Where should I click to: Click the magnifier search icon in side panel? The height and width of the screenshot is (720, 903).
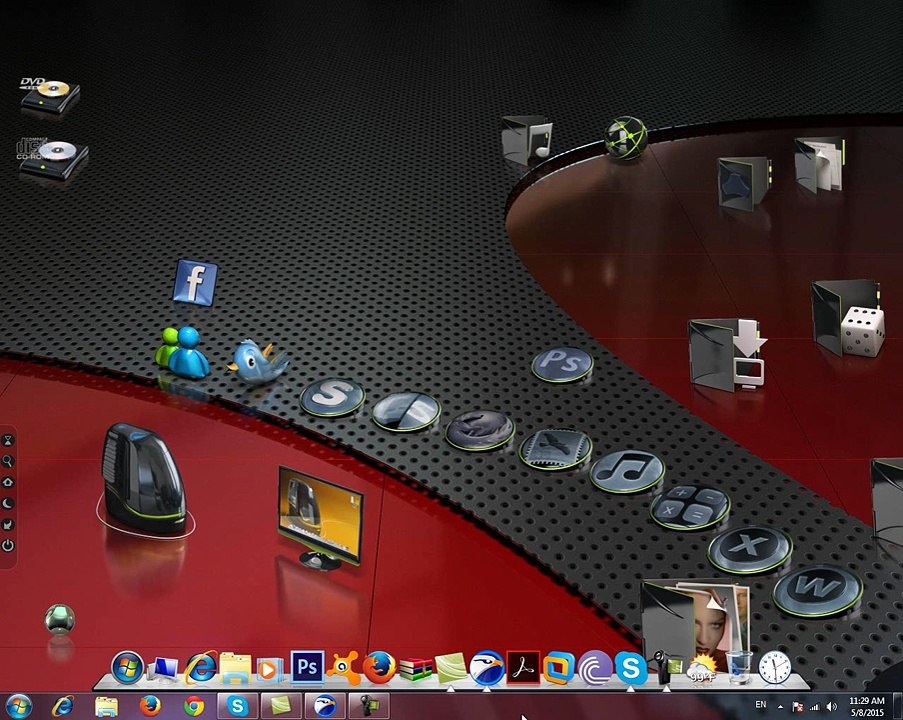8,461
